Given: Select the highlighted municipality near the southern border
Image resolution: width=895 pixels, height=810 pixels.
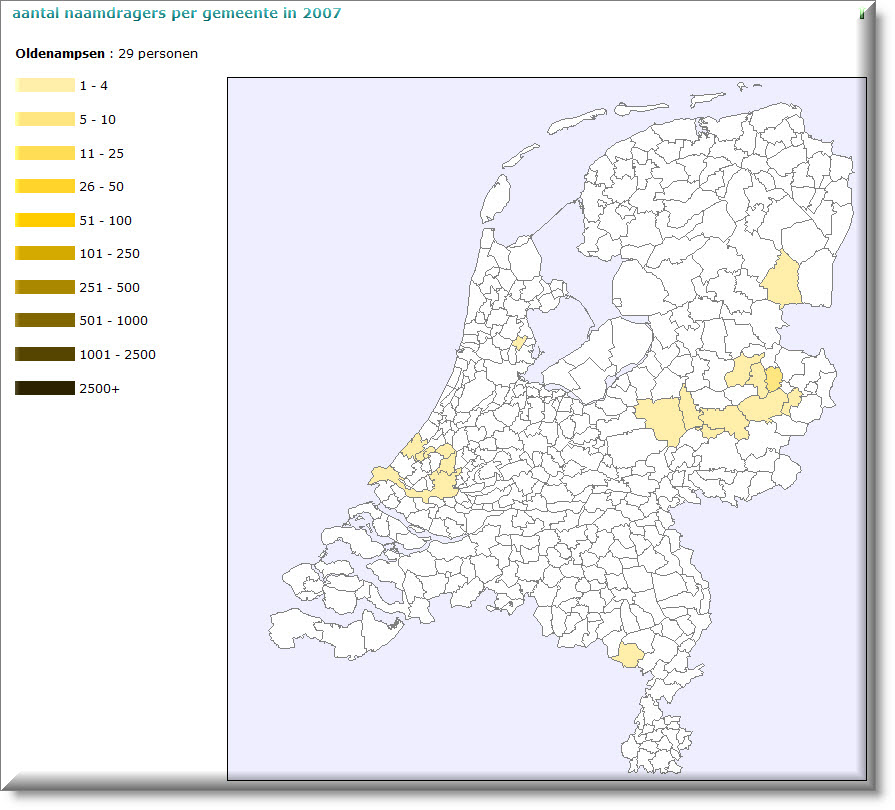Looking at the screenshot, I should coord(630,656).
